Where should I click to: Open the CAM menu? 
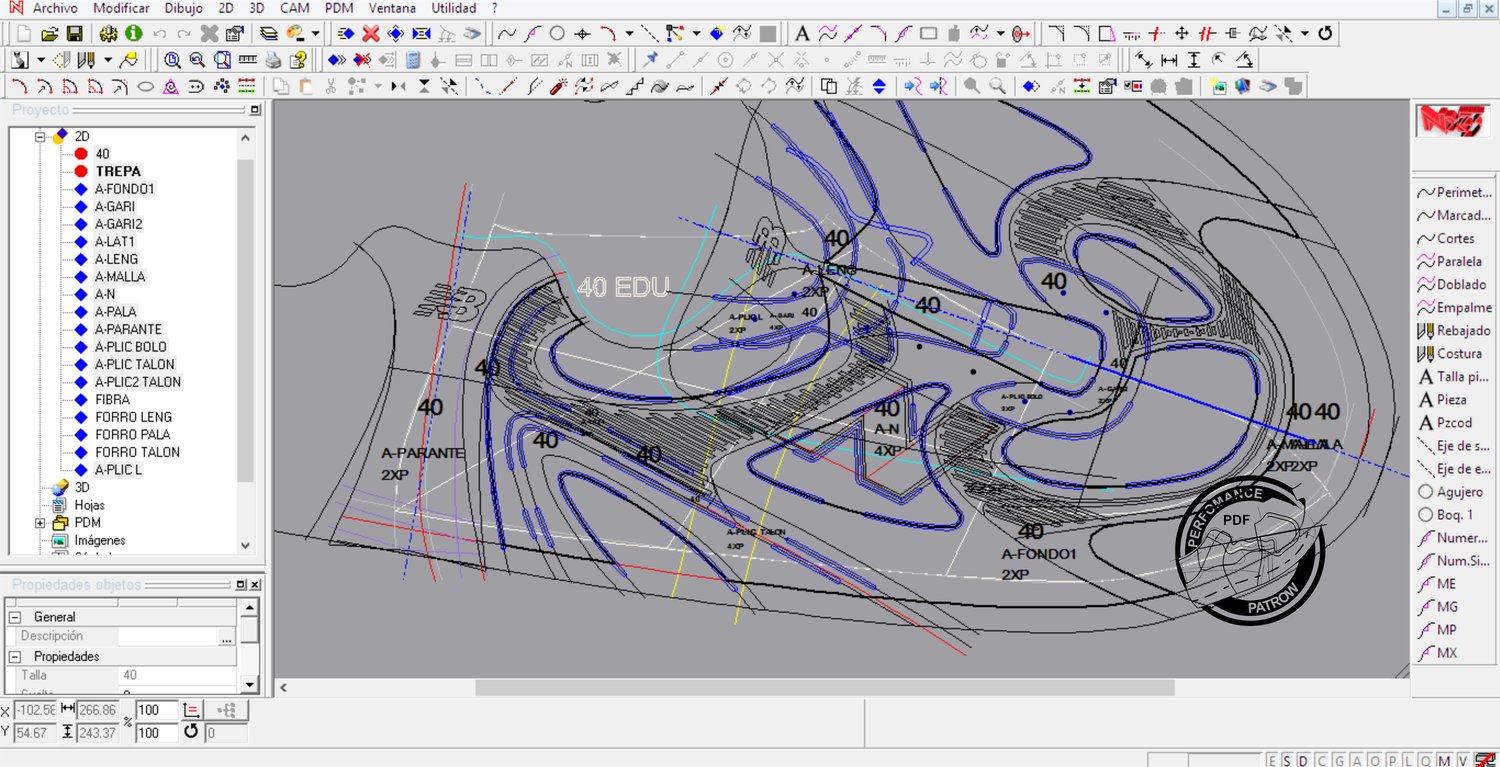pos(294,8)
